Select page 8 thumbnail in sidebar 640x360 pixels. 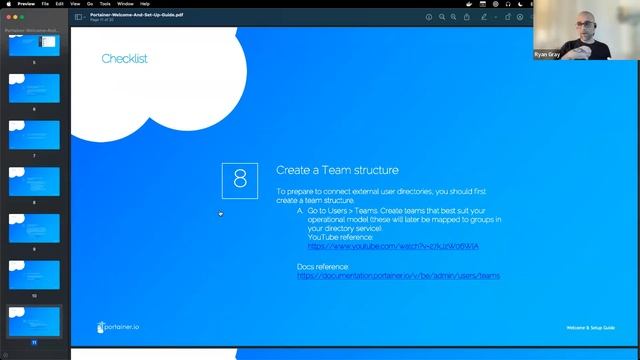(x=34, y=181)
